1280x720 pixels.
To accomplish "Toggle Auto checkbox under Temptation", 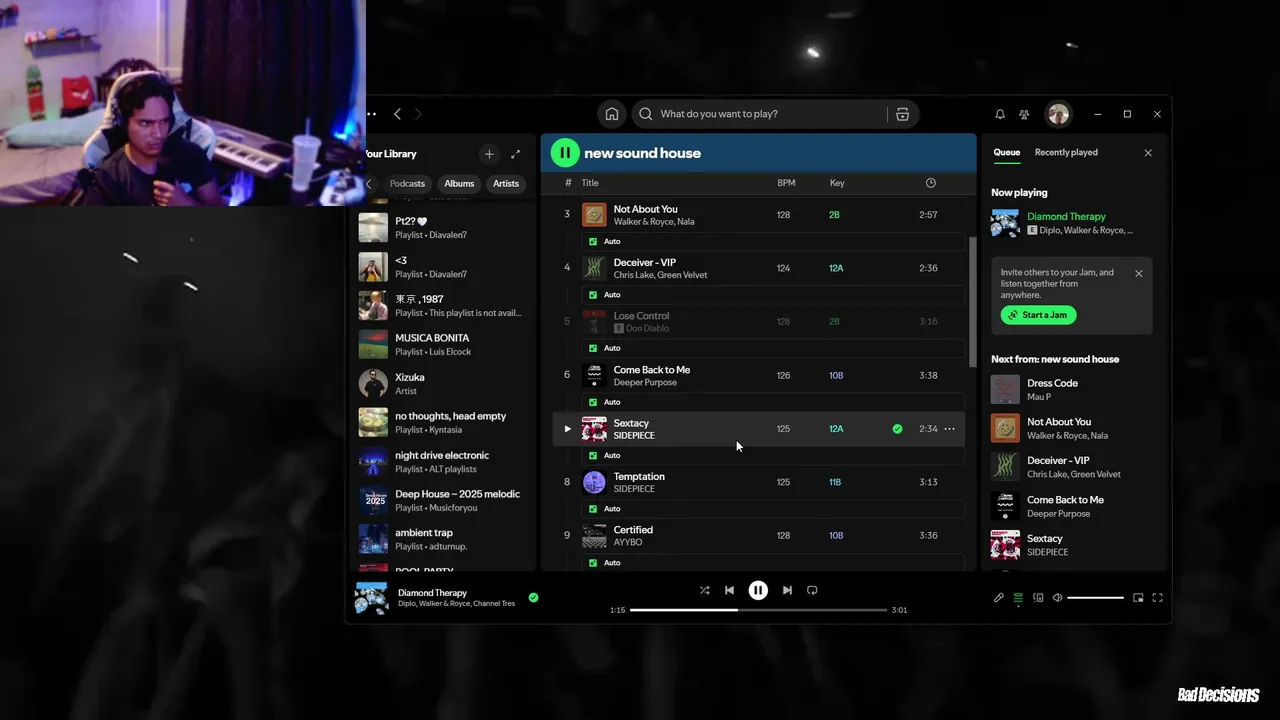I will pyautogui.click(x=593, y=509).
